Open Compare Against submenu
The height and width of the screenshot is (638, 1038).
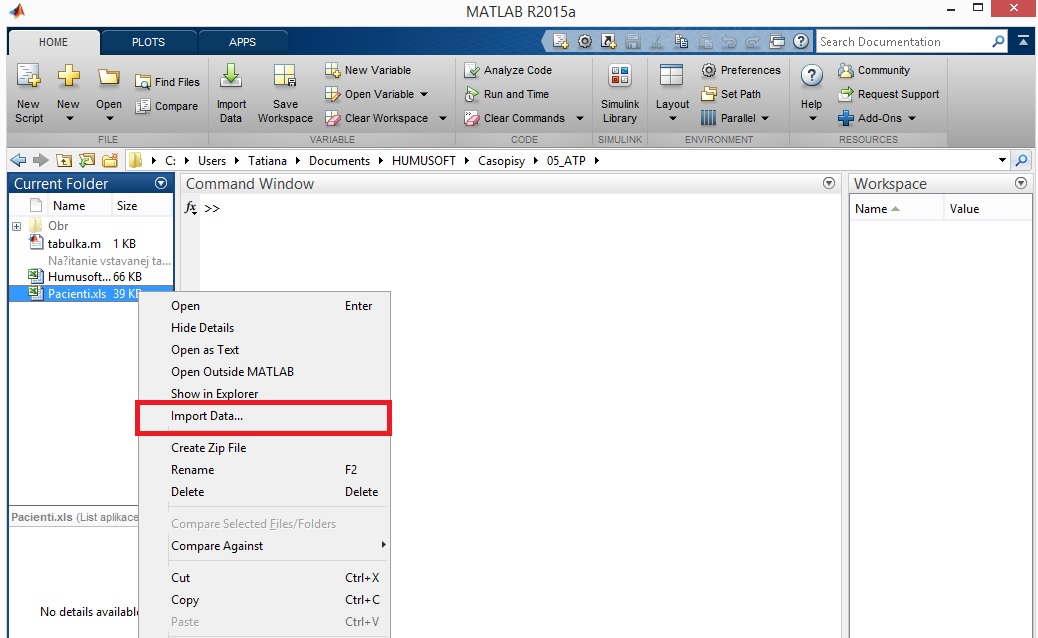(x=263, y=546)
